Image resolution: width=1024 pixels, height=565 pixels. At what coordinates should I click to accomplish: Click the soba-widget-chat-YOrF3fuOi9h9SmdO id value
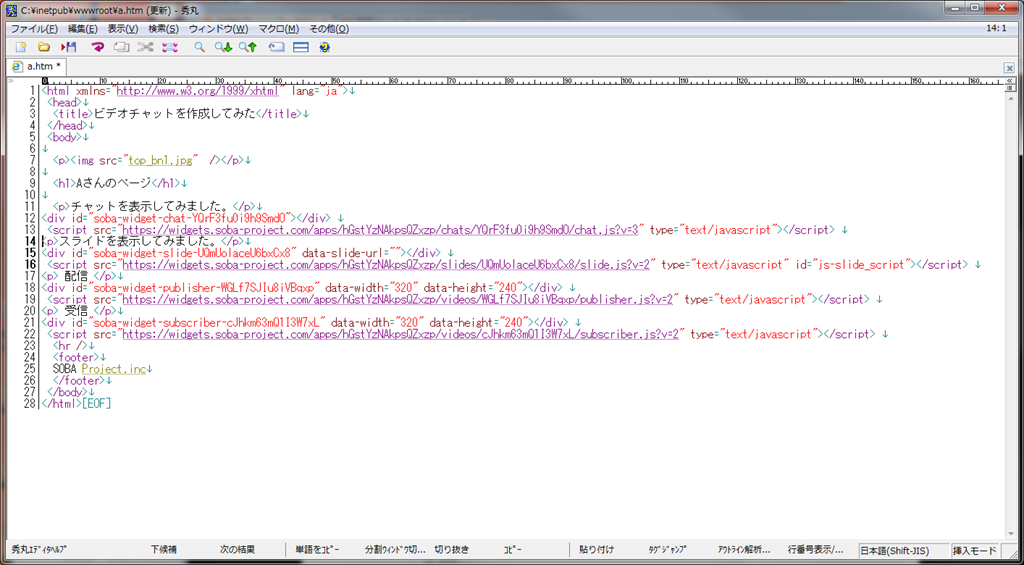click(x=189, y=218)
